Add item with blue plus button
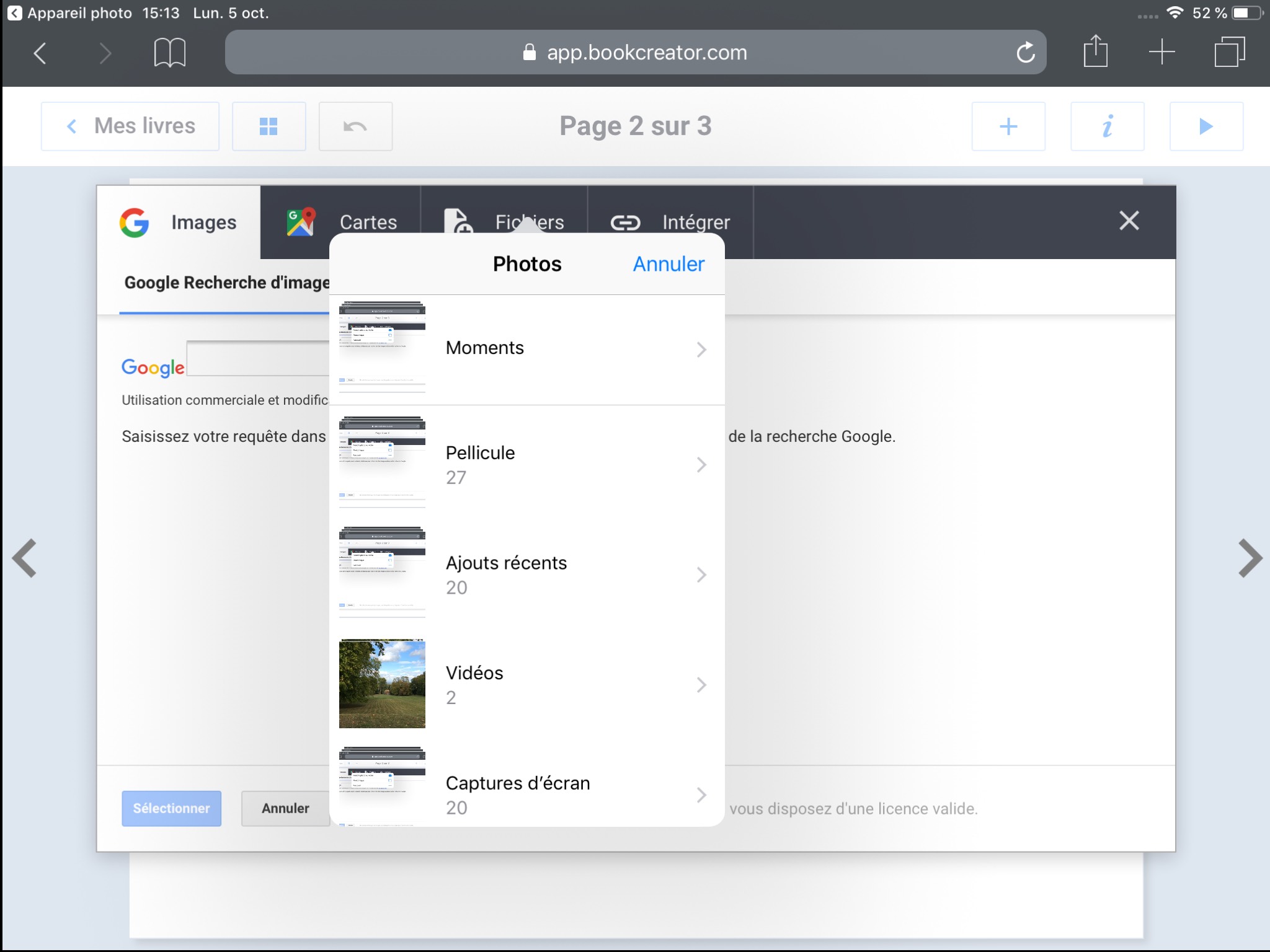 [x=1008, y=126]
